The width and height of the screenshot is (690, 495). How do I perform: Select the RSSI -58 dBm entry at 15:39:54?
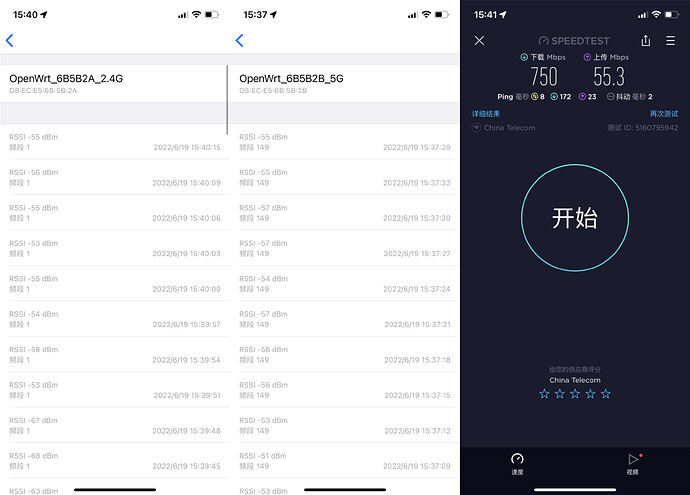tap(115, 355)
